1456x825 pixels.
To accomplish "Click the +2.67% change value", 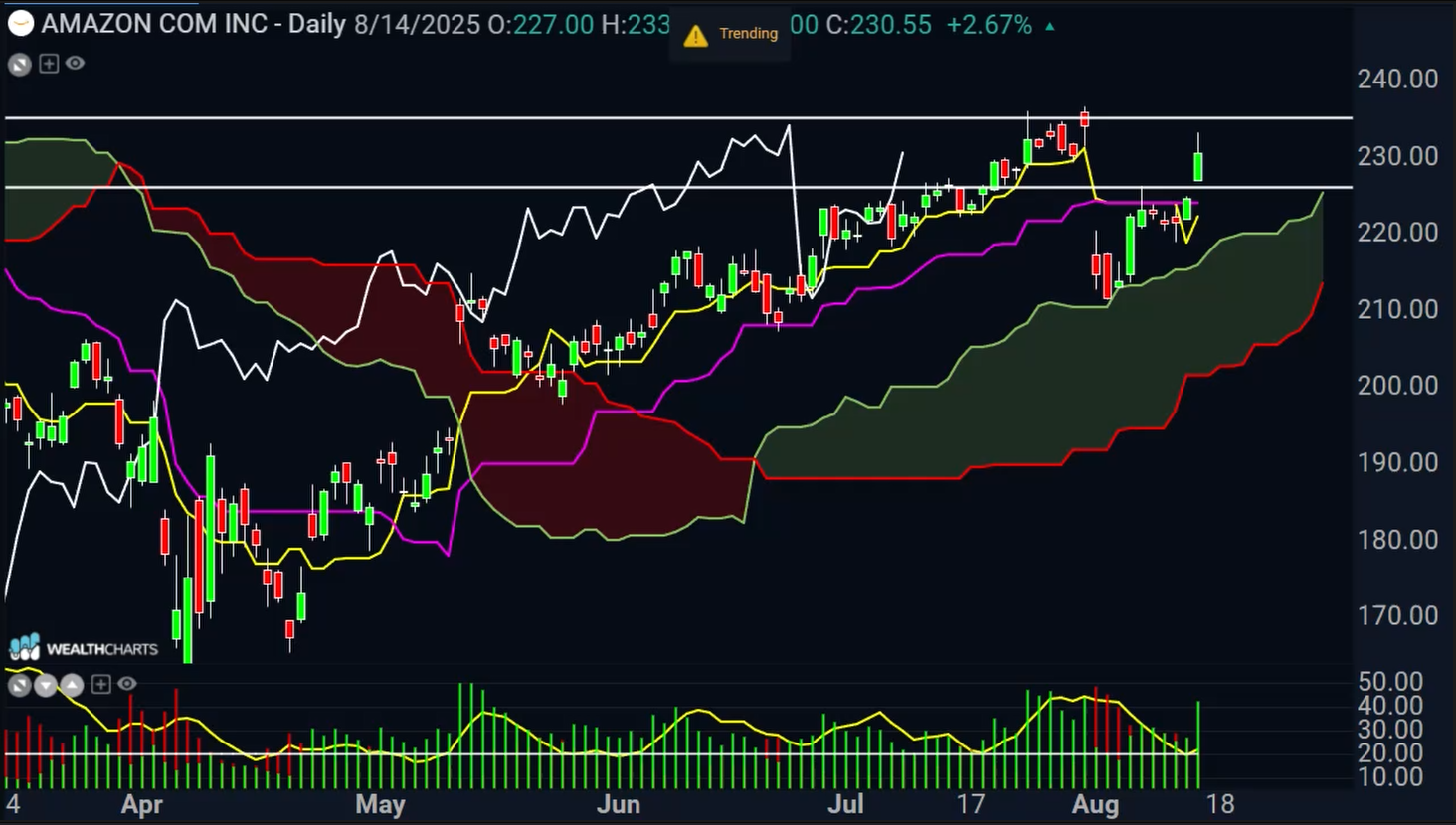I will [x=989, y=24].
